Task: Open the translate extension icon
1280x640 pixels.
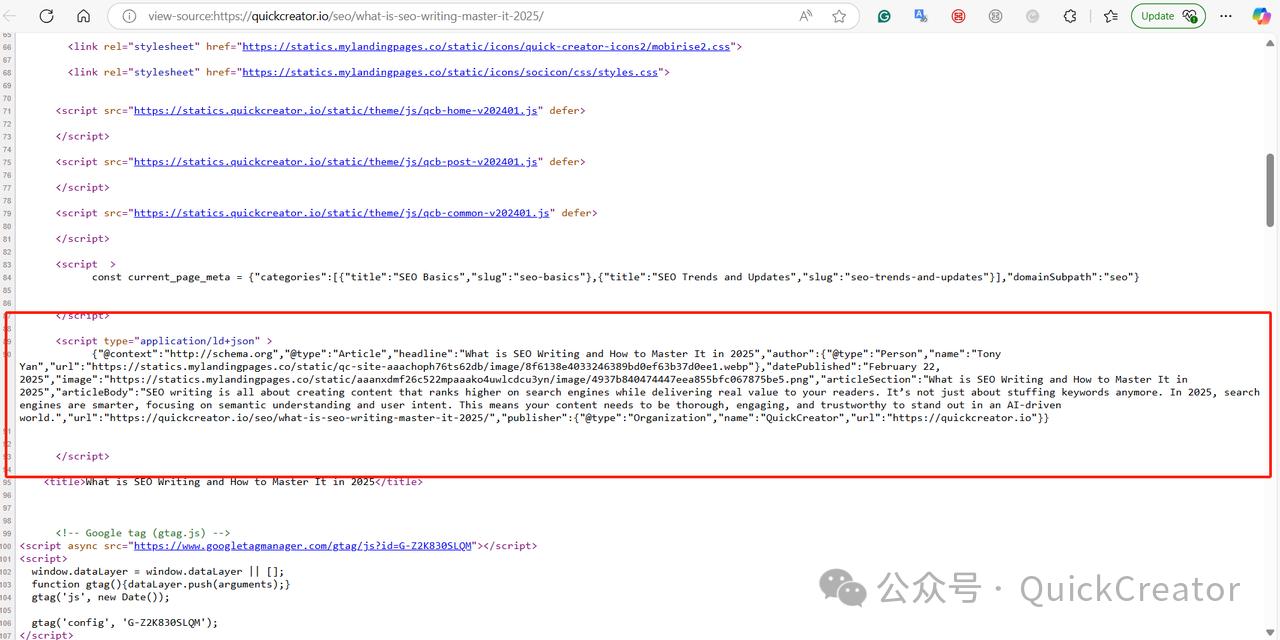Action: 921,16
